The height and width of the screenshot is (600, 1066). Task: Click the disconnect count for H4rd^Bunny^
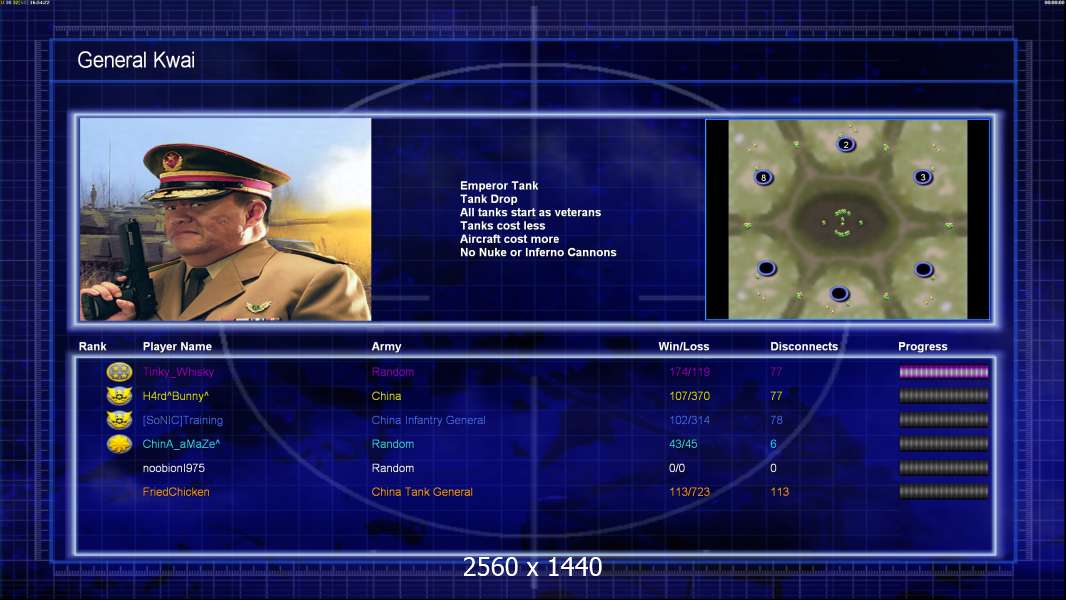pos(776,395)
